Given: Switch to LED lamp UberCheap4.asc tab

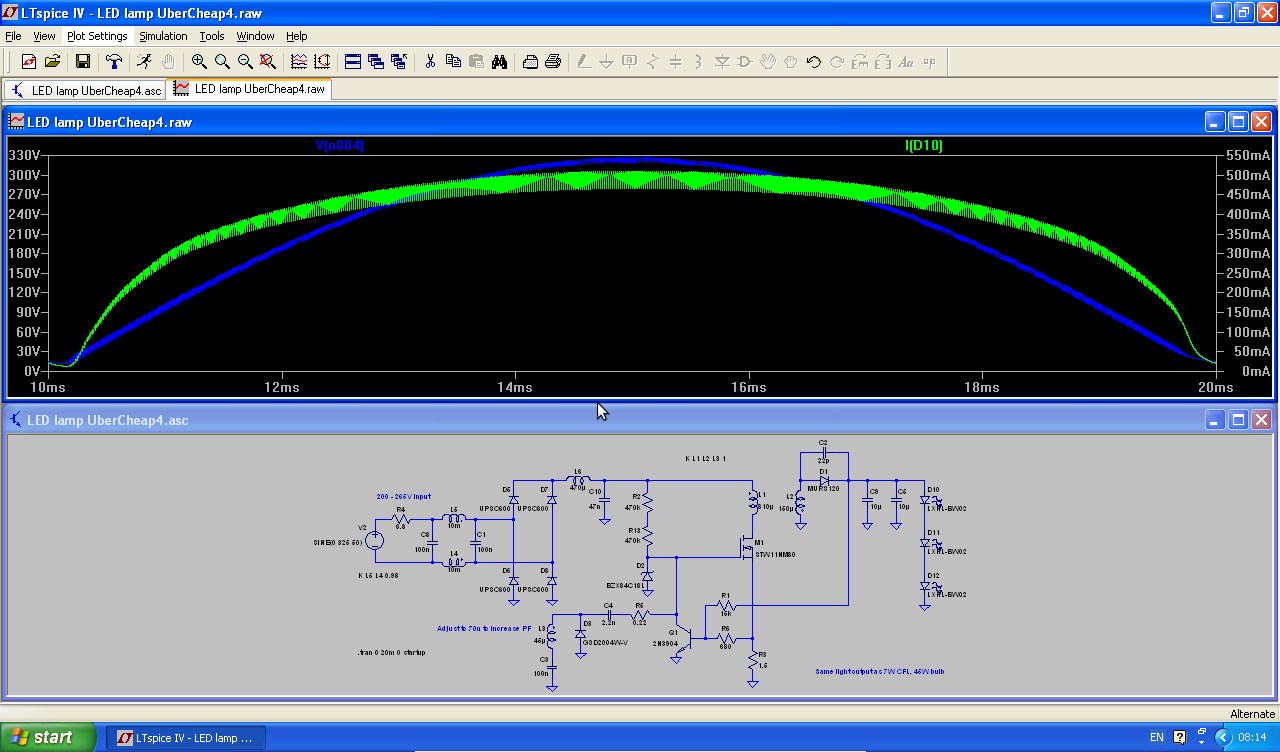Looking at the screenshot, I should coord(86,90).
